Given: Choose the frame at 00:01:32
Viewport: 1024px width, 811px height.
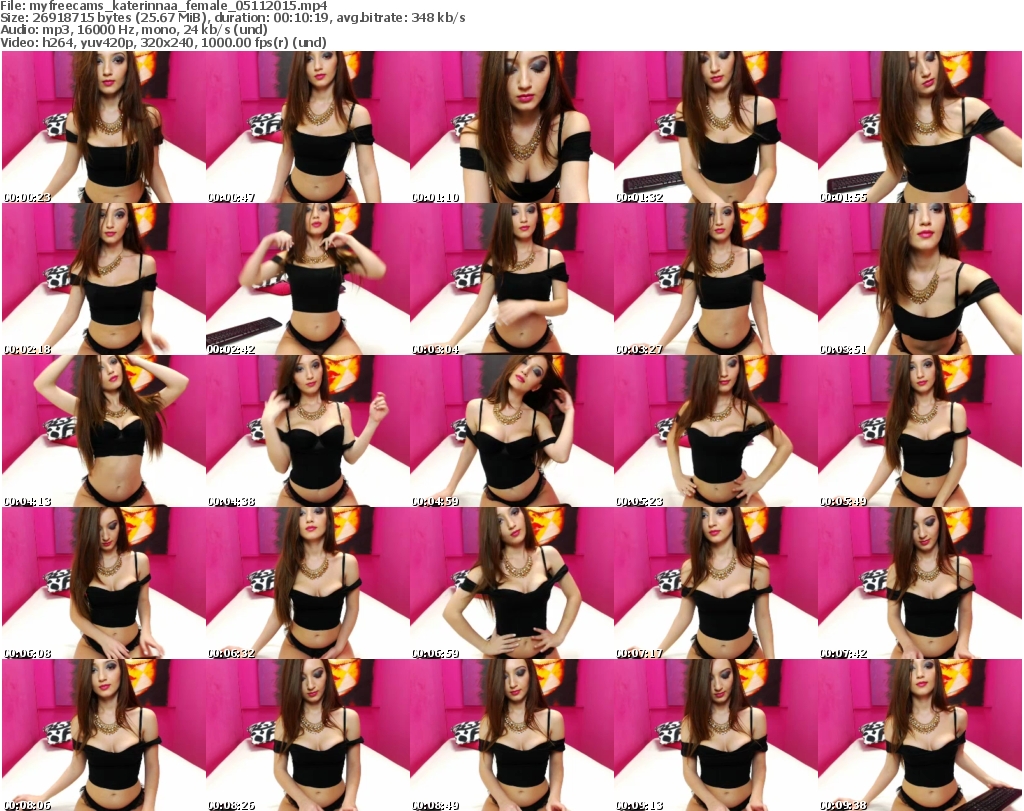Looking at the screenshot, I should [x=715, y=127].
